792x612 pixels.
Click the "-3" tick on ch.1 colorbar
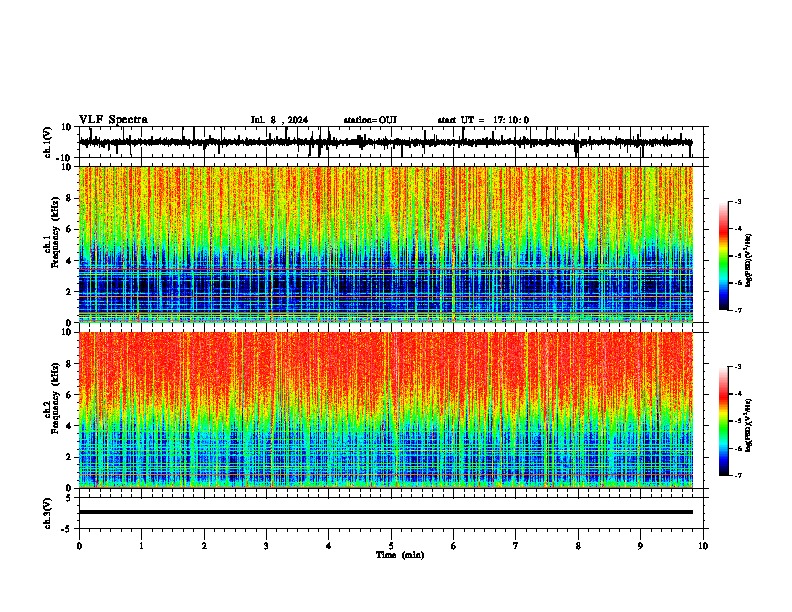coord(738,202)
